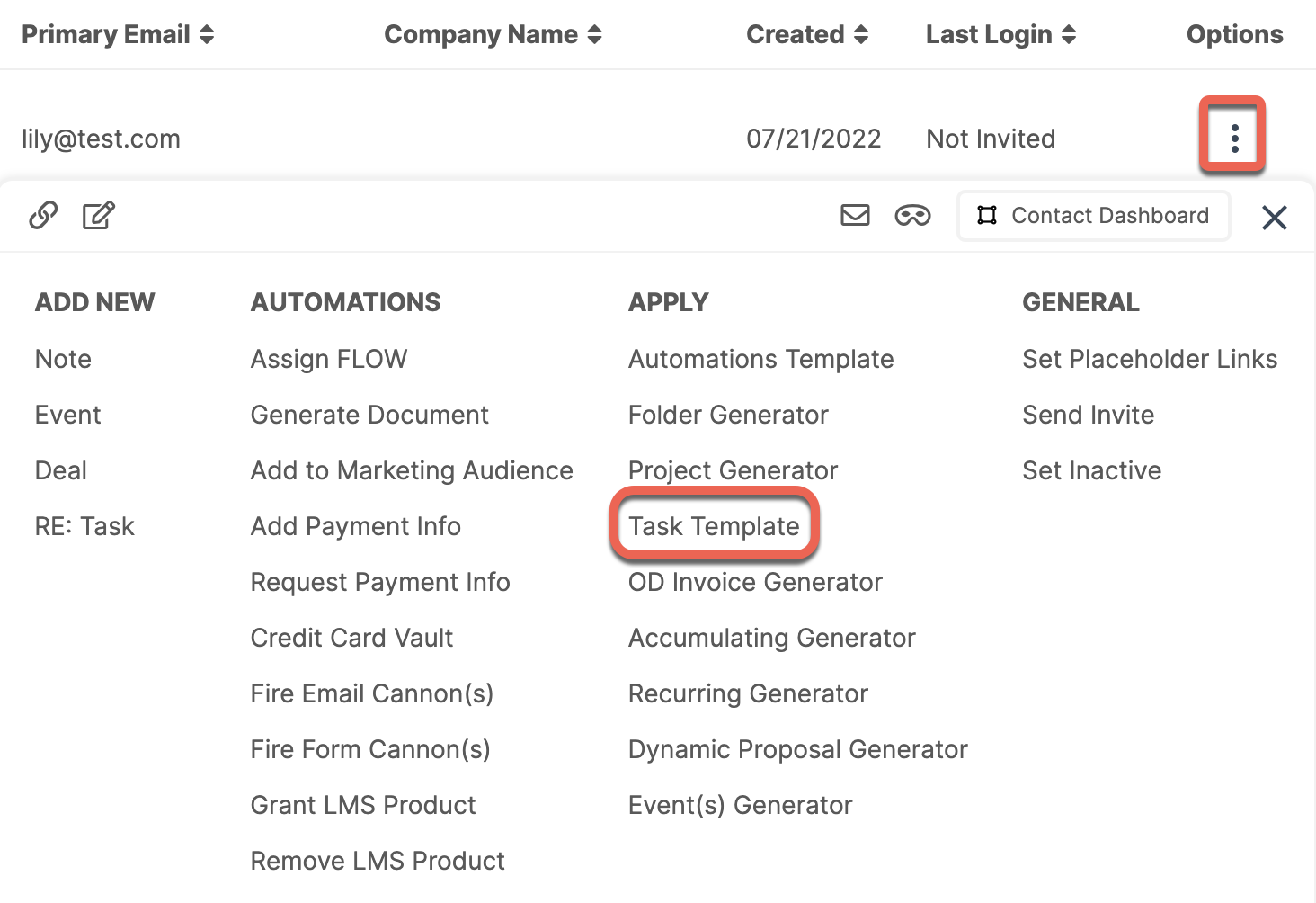Select Event under Add New
This screenshot has height=903, width=1316.
68,415
